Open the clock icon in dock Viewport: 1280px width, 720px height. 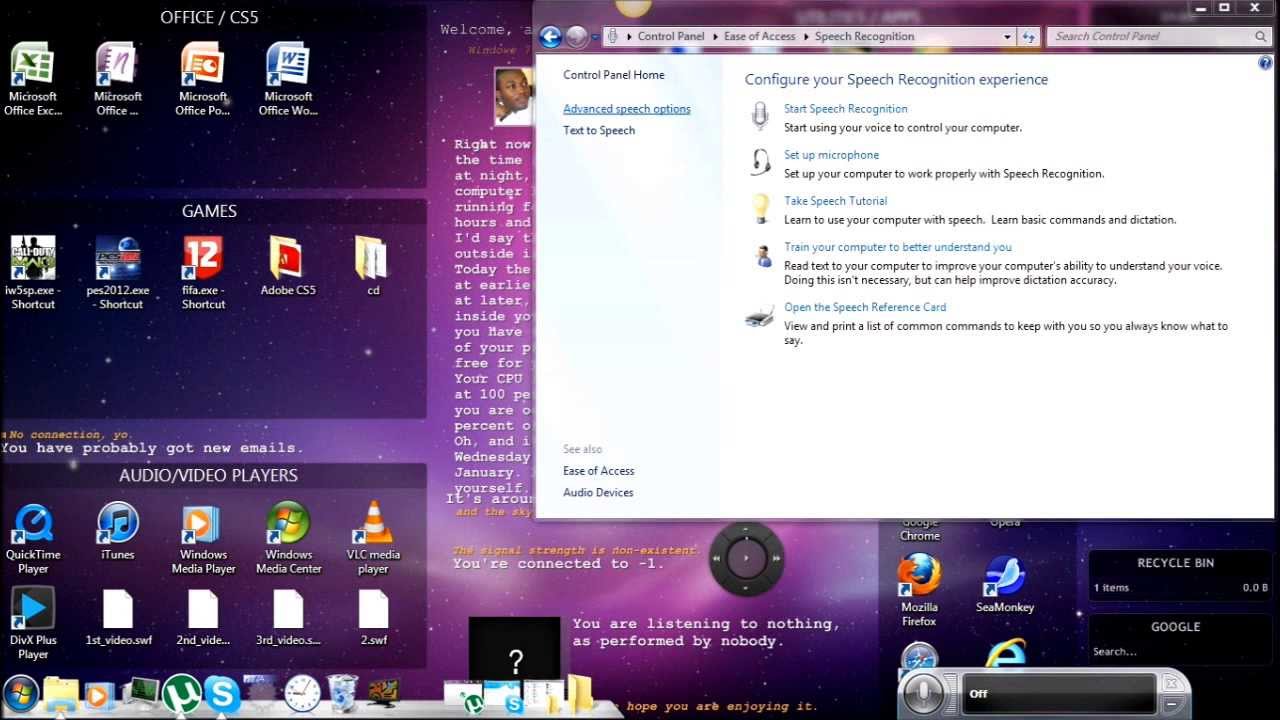302,693
